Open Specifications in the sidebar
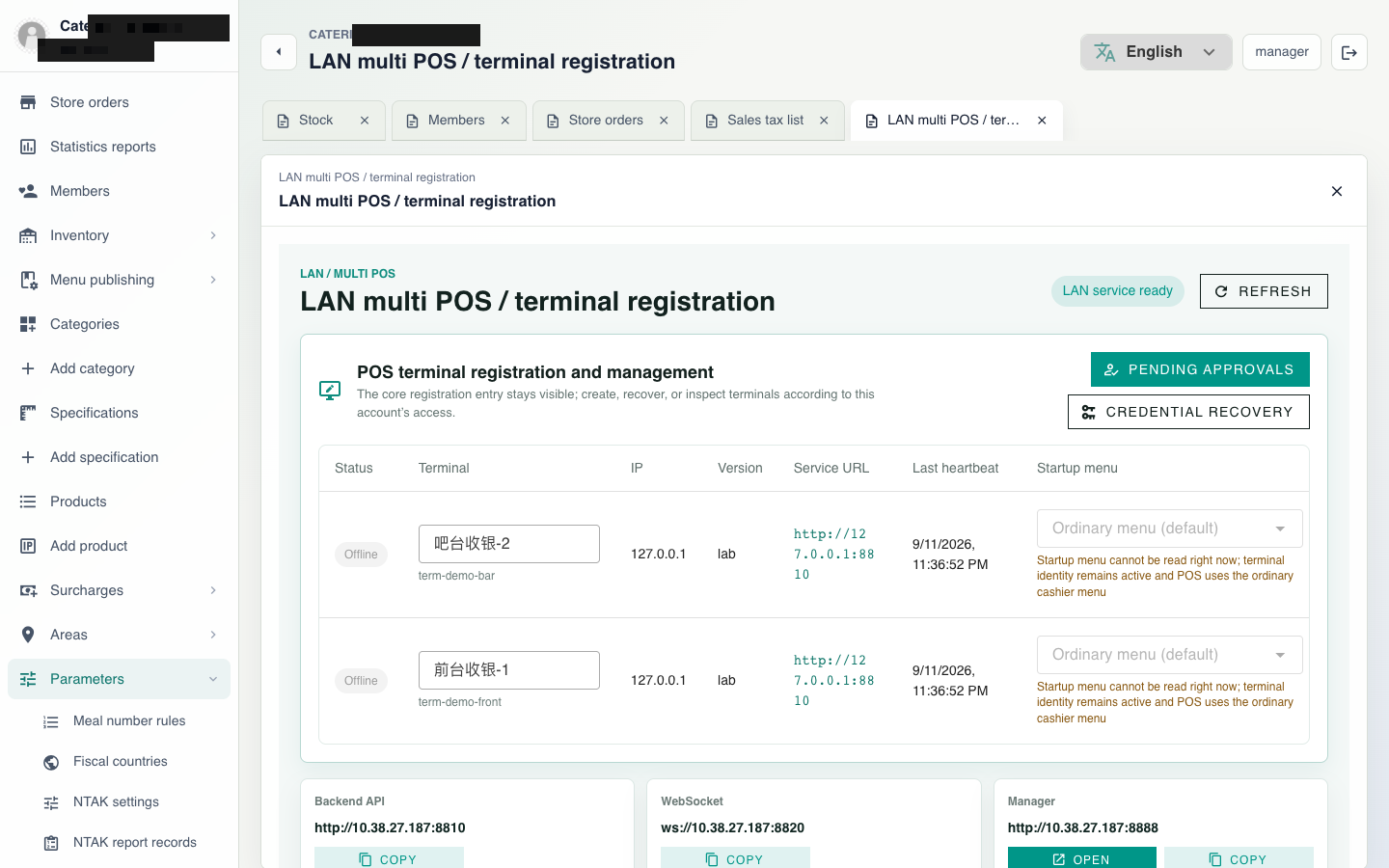Image resolution: width=1389 pixels, height=868 pixels. tap(119, 413)
